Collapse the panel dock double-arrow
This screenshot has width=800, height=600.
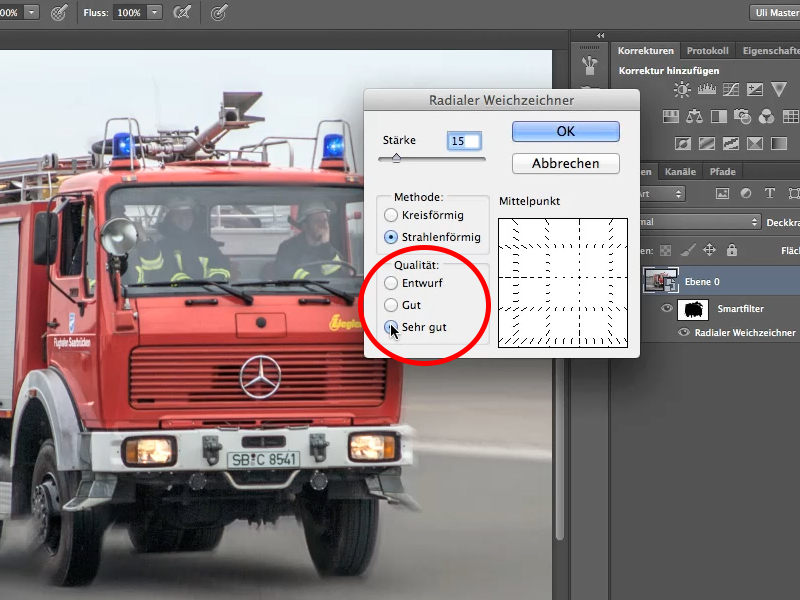601,35
